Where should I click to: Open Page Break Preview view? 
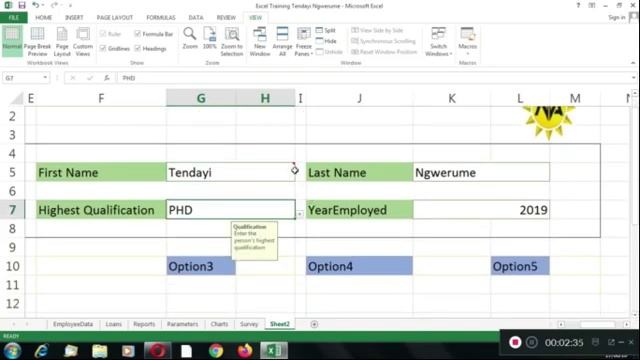click(37, 42)
